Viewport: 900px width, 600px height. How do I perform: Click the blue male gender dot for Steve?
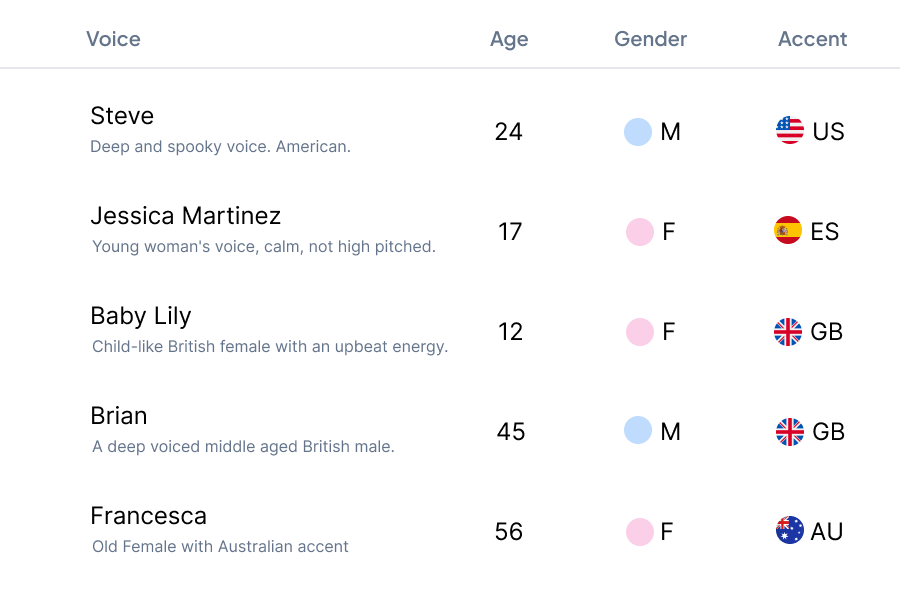pyautogui.click(x=638, y=132)
